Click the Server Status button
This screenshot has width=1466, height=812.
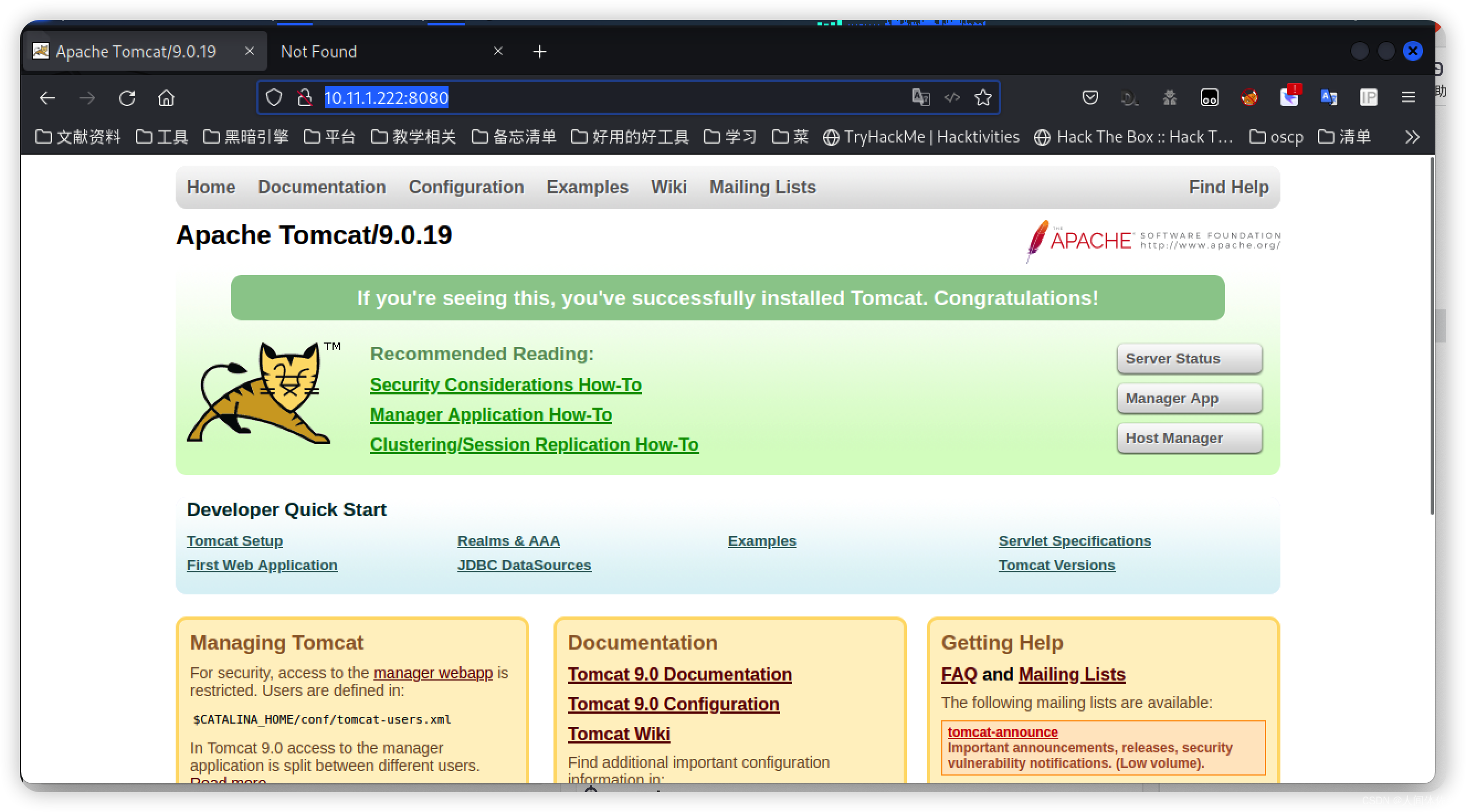tap(1189, 358)
